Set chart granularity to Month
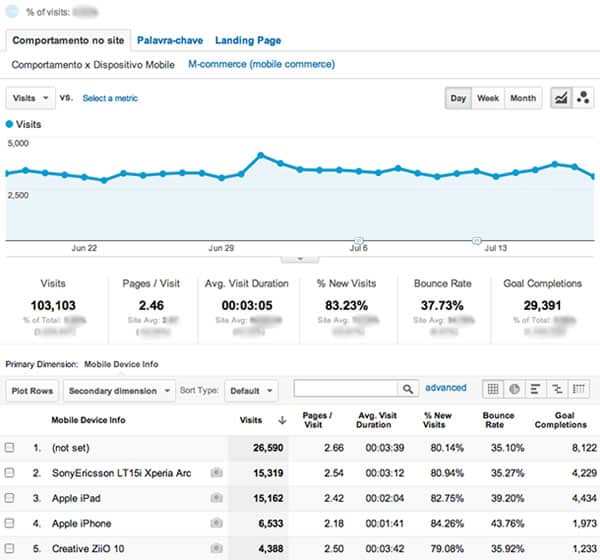The image size is (600, 560). pyautogui.click(x=523, y=98)
